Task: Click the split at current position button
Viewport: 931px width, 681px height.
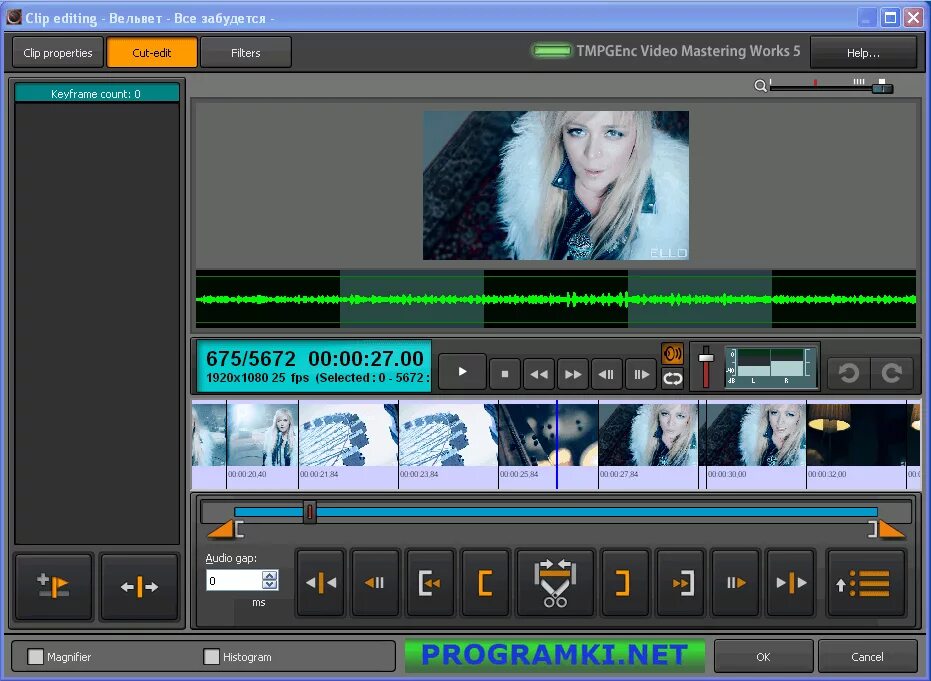Action: click(x=140, y=587)
